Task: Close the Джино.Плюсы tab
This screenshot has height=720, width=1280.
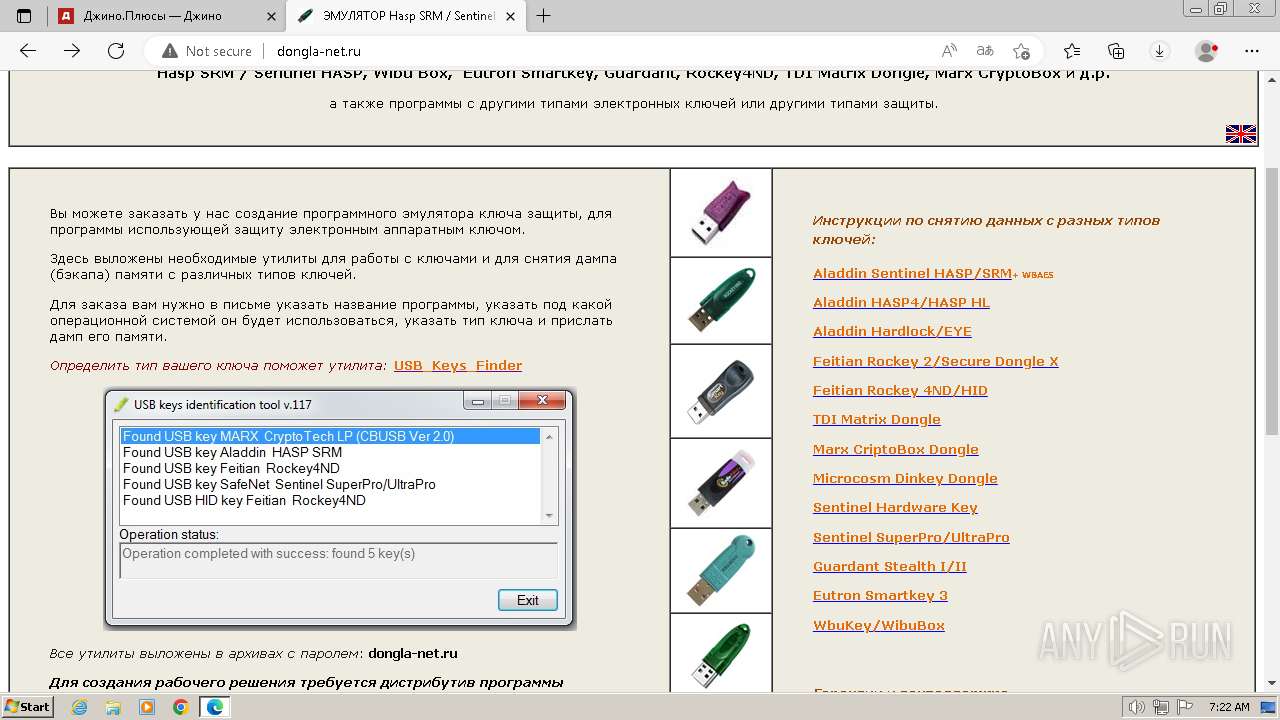Action: click(269, 15)
